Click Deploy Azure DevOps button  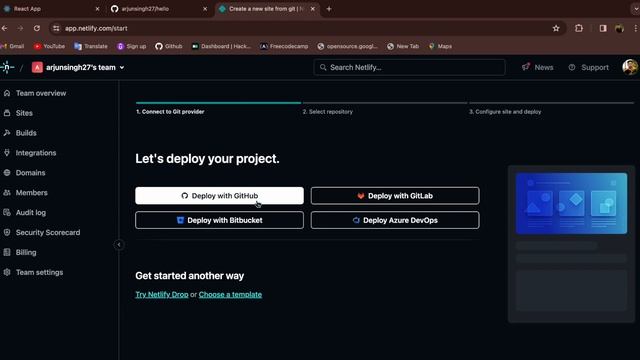395,220
